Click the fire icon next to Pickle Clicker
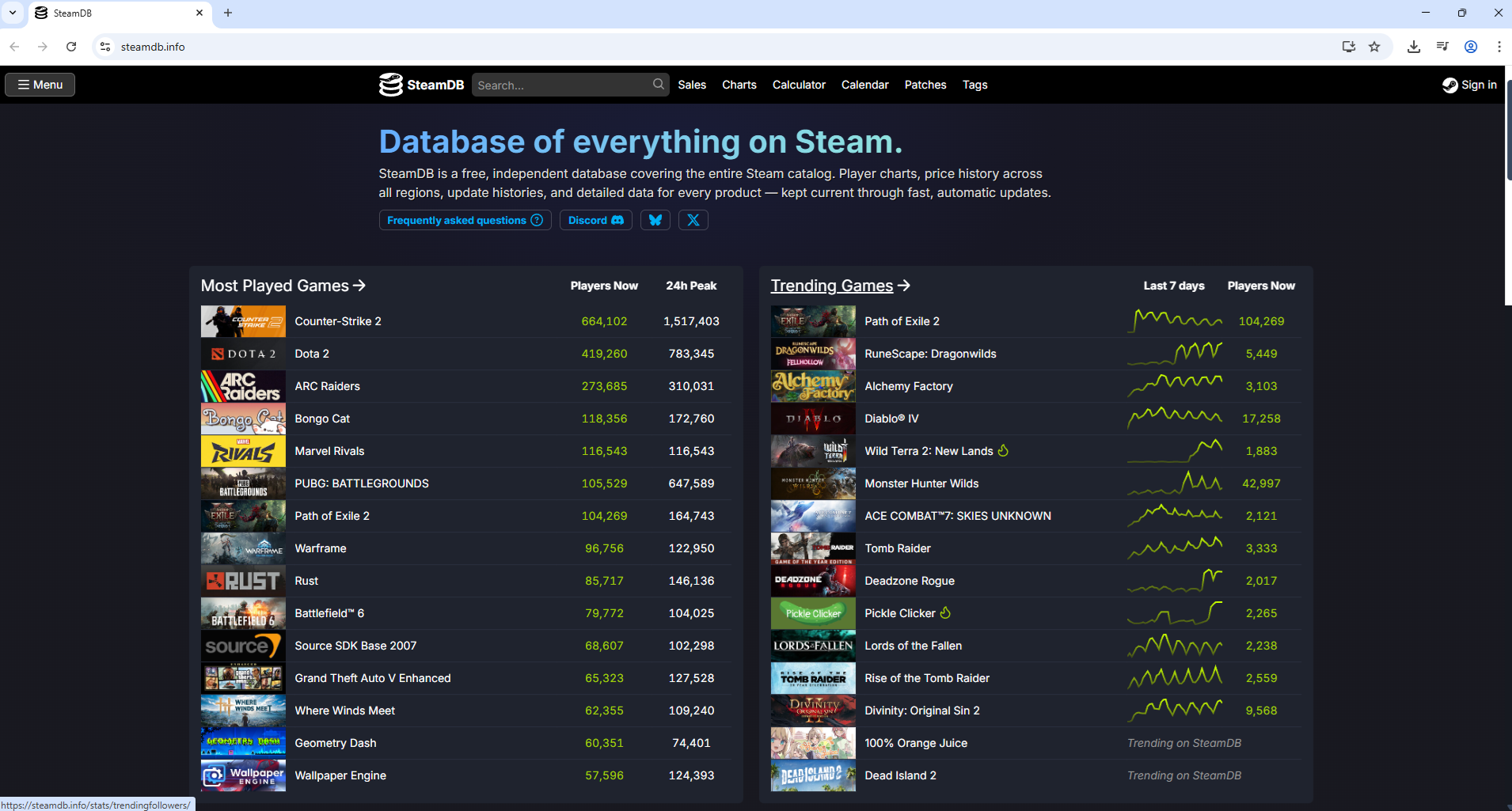Image resolution: width=1512 pixels, height=811 pixels. [945, 612]
